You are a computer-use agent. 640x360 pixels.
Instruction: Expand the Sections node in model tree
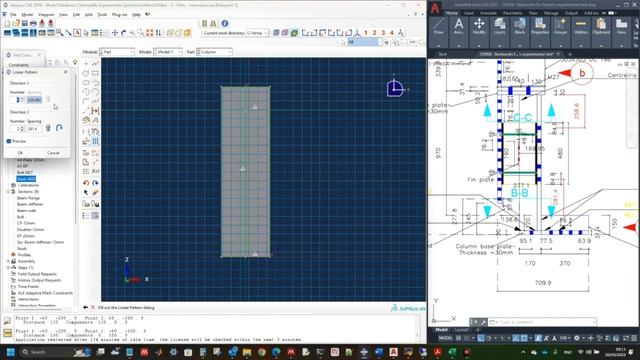[8, 191]
